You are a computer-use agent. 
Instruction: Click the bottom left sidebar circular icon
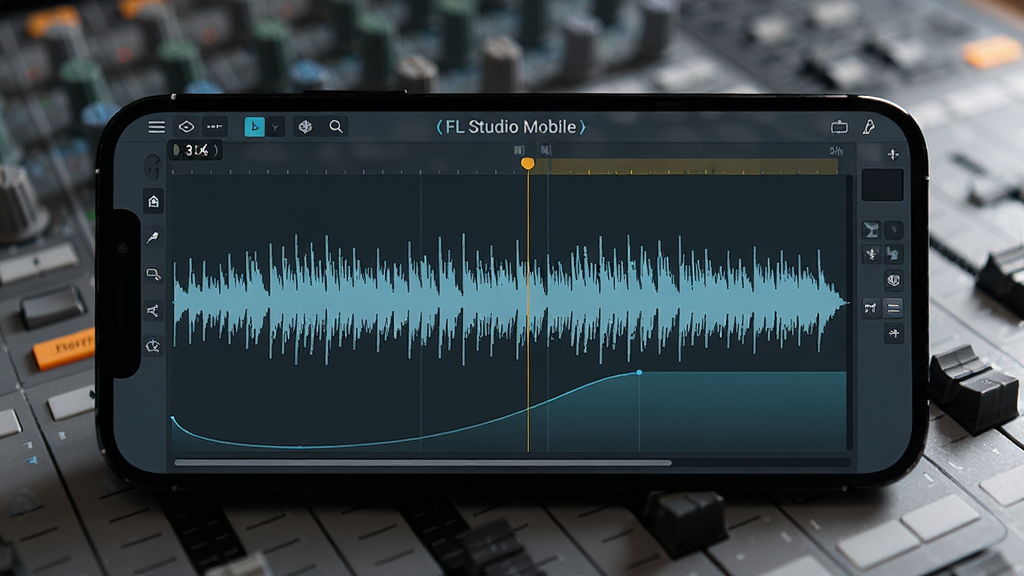pyautogui.click(x=153, y=345)
